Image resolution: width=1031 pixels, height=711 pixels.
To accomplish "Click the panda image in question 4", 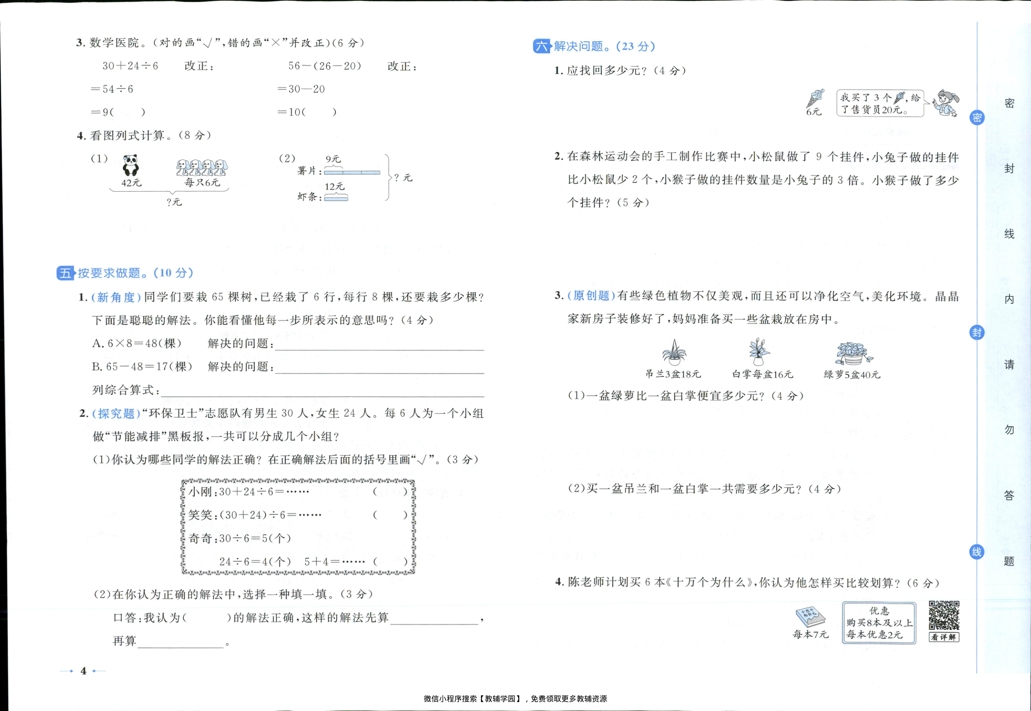I will pos(130,163).
